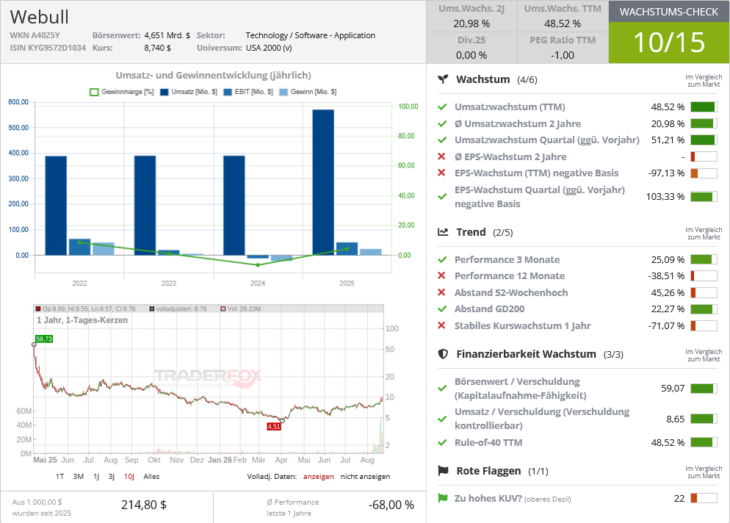Image resolution: width=730 pixels, height=523 pixels.
Task: Click checkmark next to Ø Umsatzwachstum 2 Jahre
Action: (442, 124)
